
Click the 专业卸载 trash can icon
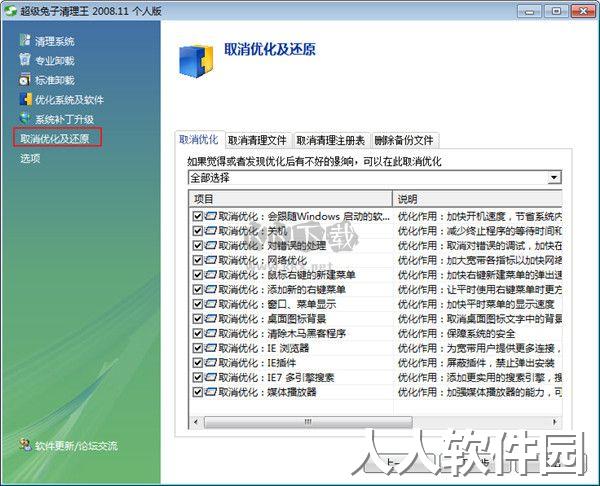tap(25, 59)
